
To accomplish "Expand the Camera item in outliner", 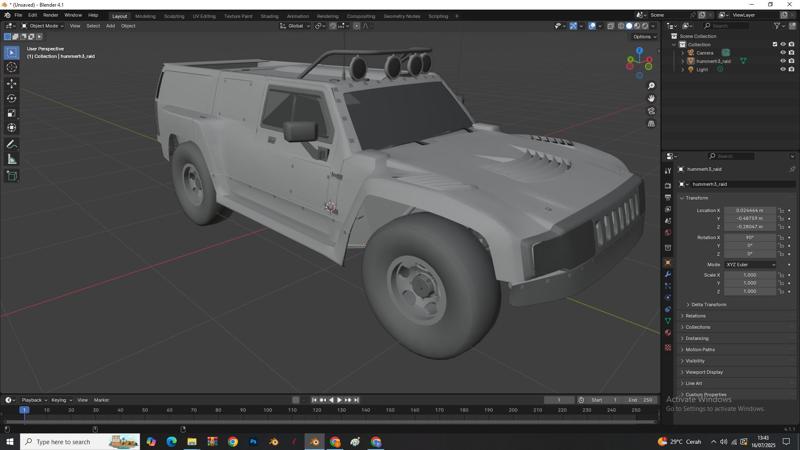I will coord(683,53).
